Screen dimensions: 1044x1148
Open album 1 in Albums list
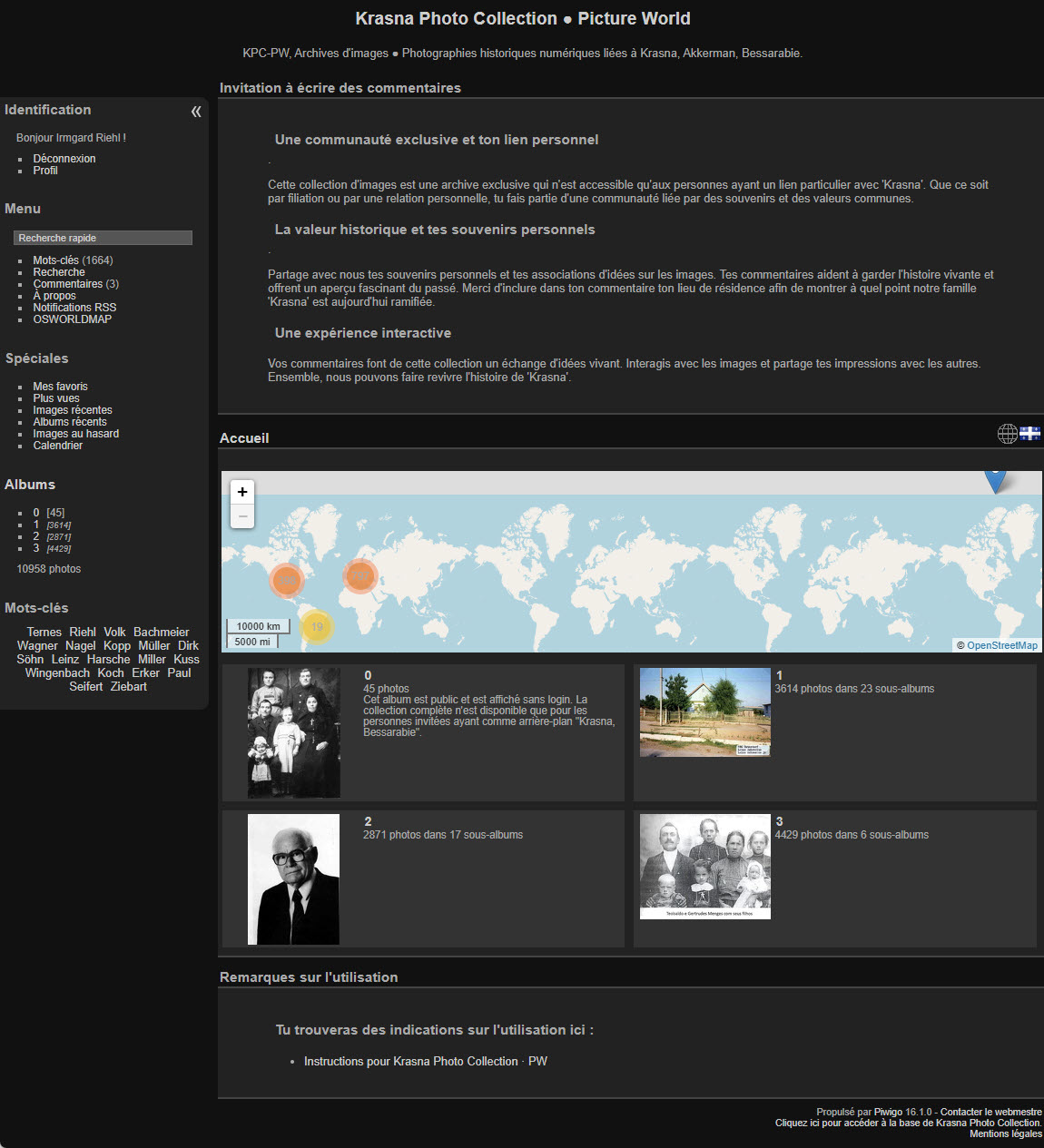(36, 525)
